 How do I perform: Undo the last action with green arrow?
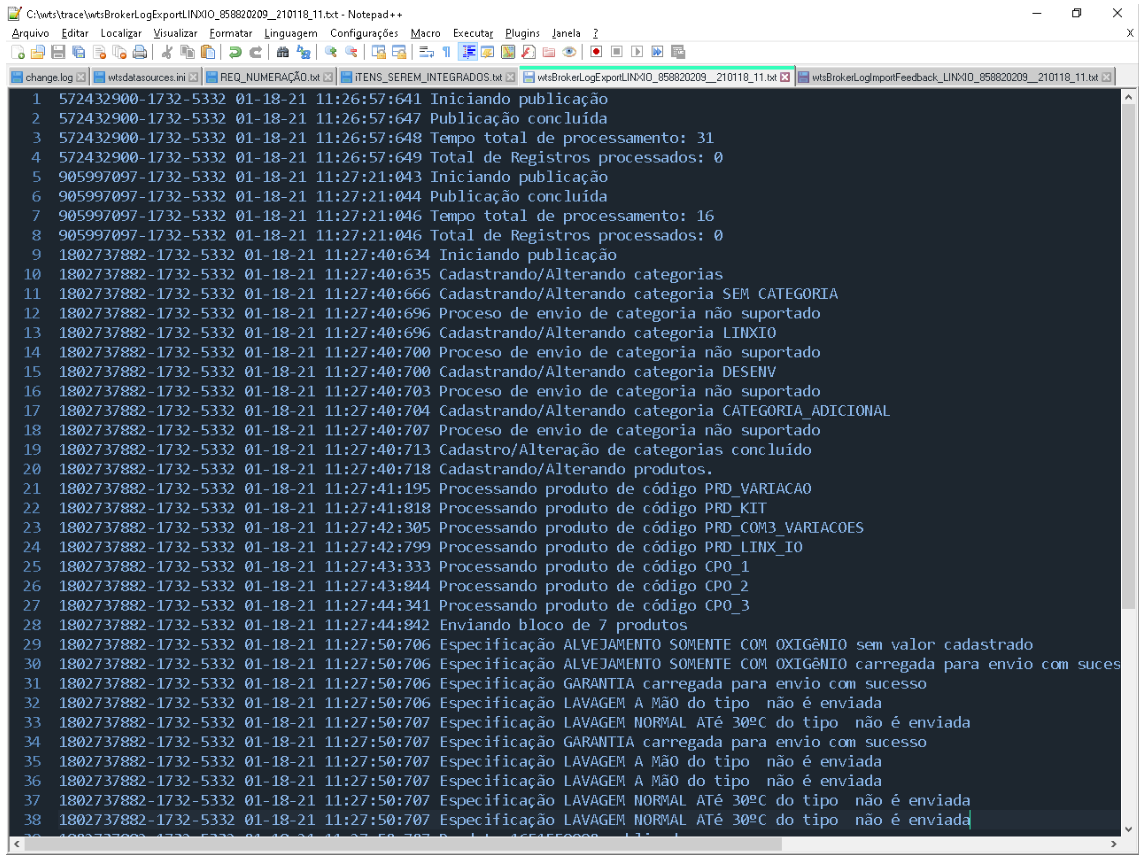[235, 52]
